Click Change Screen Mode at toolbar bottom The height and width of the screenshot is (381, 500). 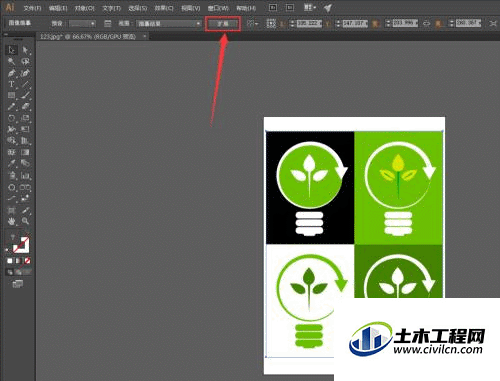(18, 284)
